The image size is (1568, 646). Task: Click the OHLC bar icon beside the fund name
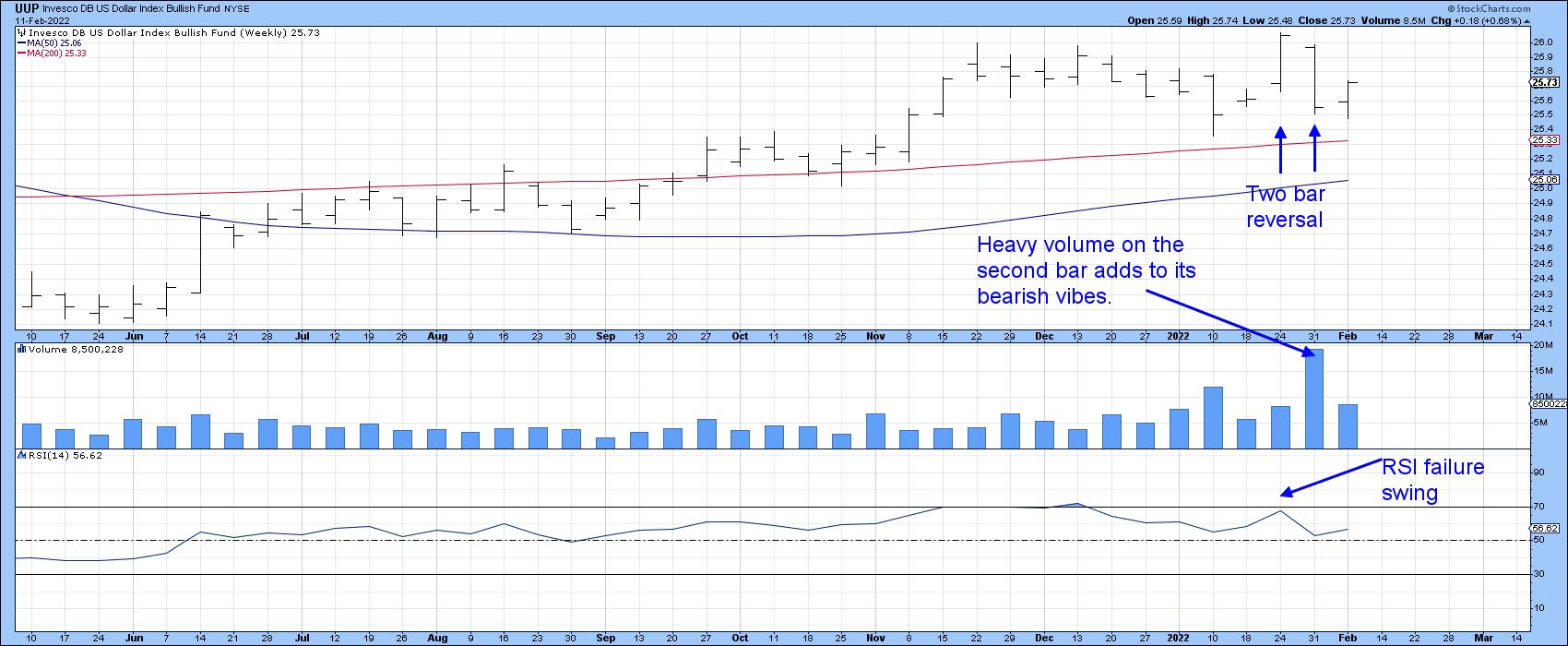[x=22, y=32]
